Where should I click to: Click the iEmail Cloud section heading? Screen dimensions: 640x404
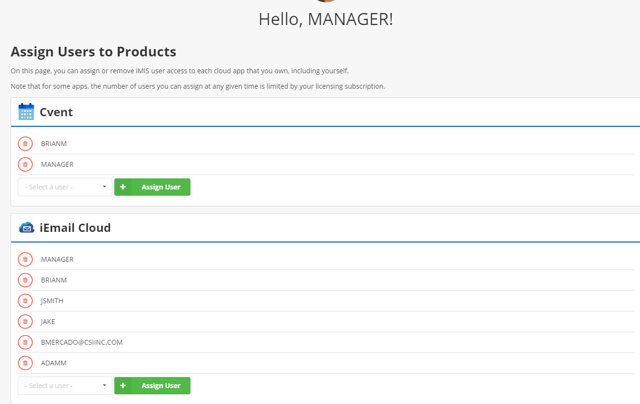(x=75, y=228)
